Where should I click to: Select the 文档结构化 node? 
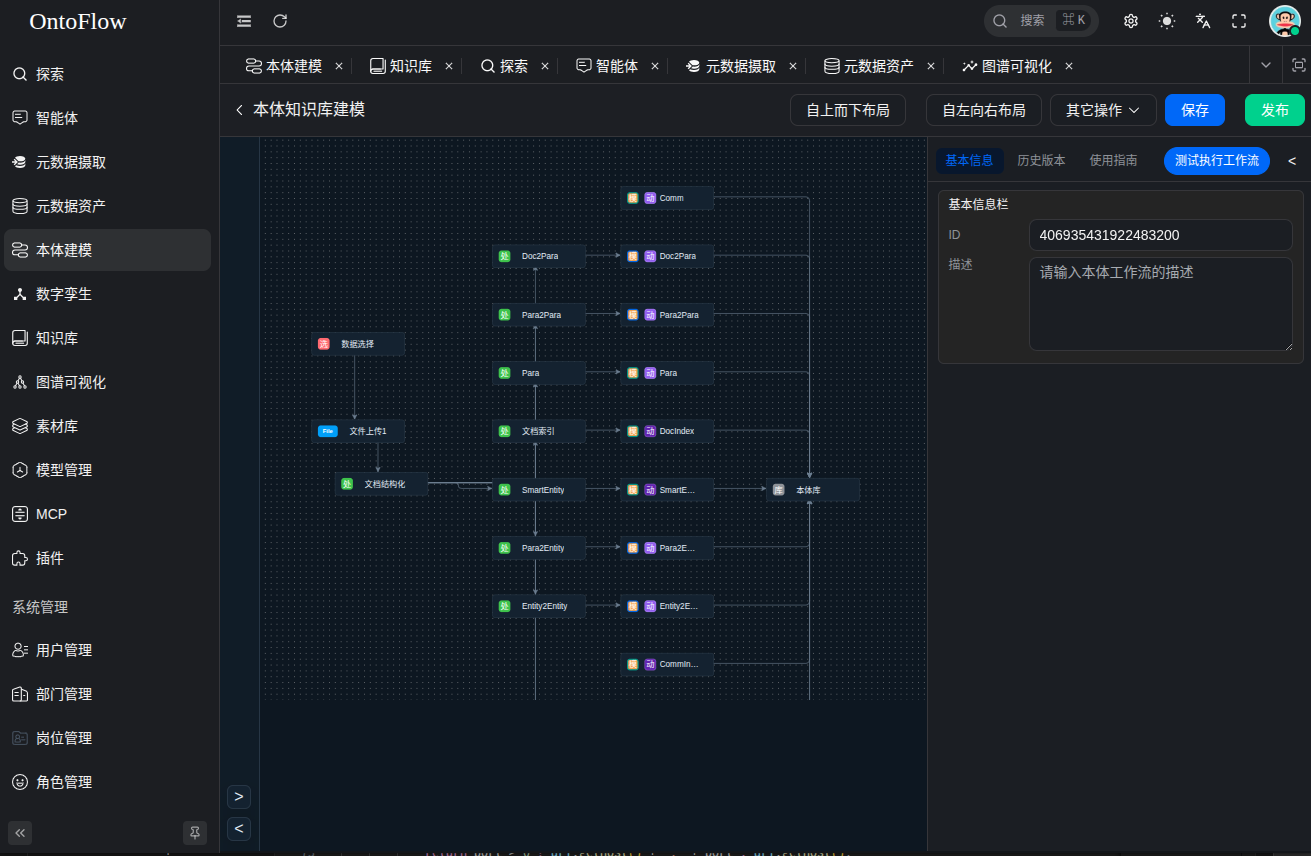pos(382,484)
